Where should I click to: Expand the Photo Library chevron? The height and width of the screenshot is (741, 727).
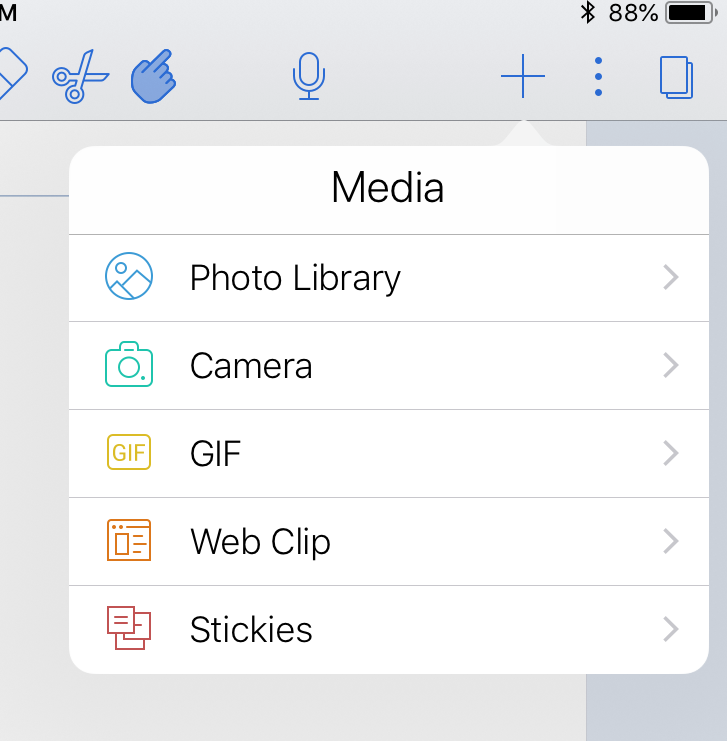pyautogui.click(x=671, y=277)
